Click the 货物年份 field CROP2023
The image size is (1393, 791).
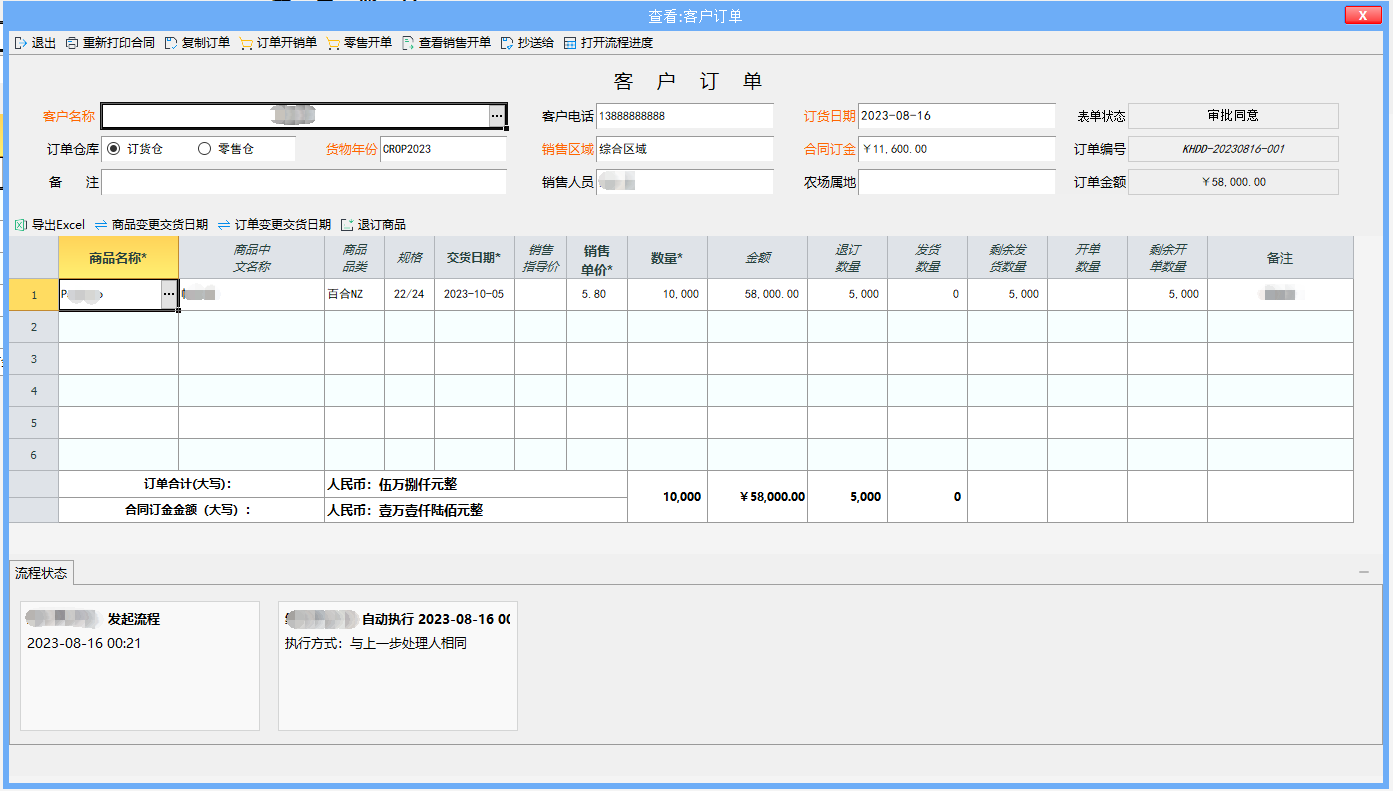(443, 149)
